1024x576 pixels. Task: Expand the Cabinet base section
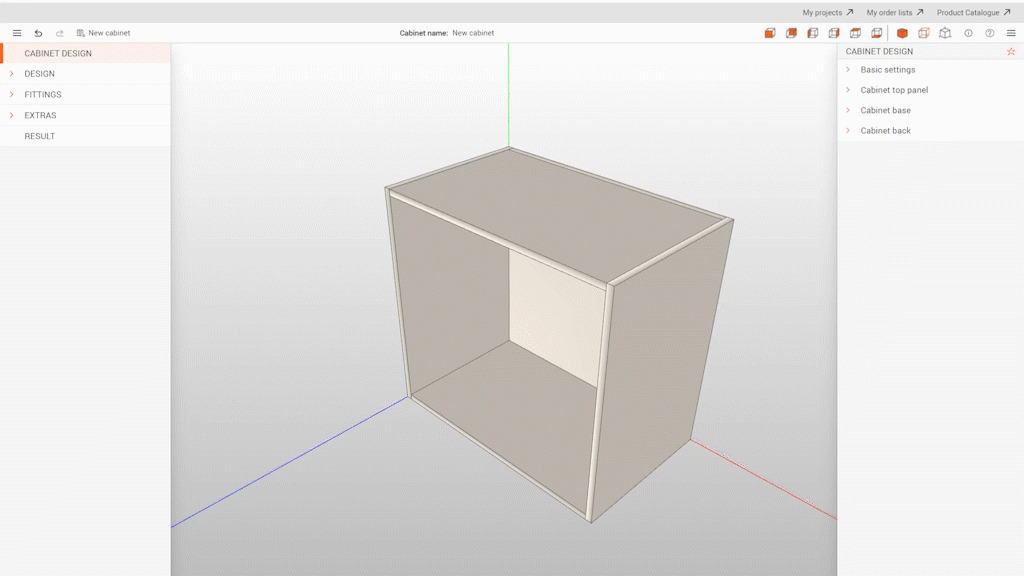click(884, 110)
